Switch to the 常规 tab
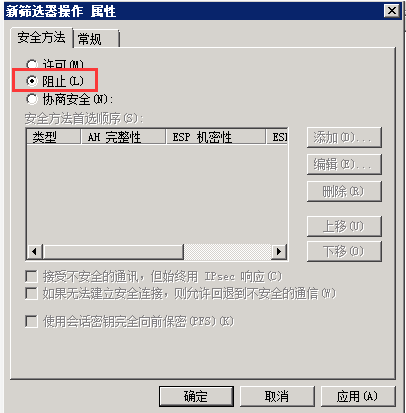The height and width of the screenshot is (413, 406). (x=96, y=39)
